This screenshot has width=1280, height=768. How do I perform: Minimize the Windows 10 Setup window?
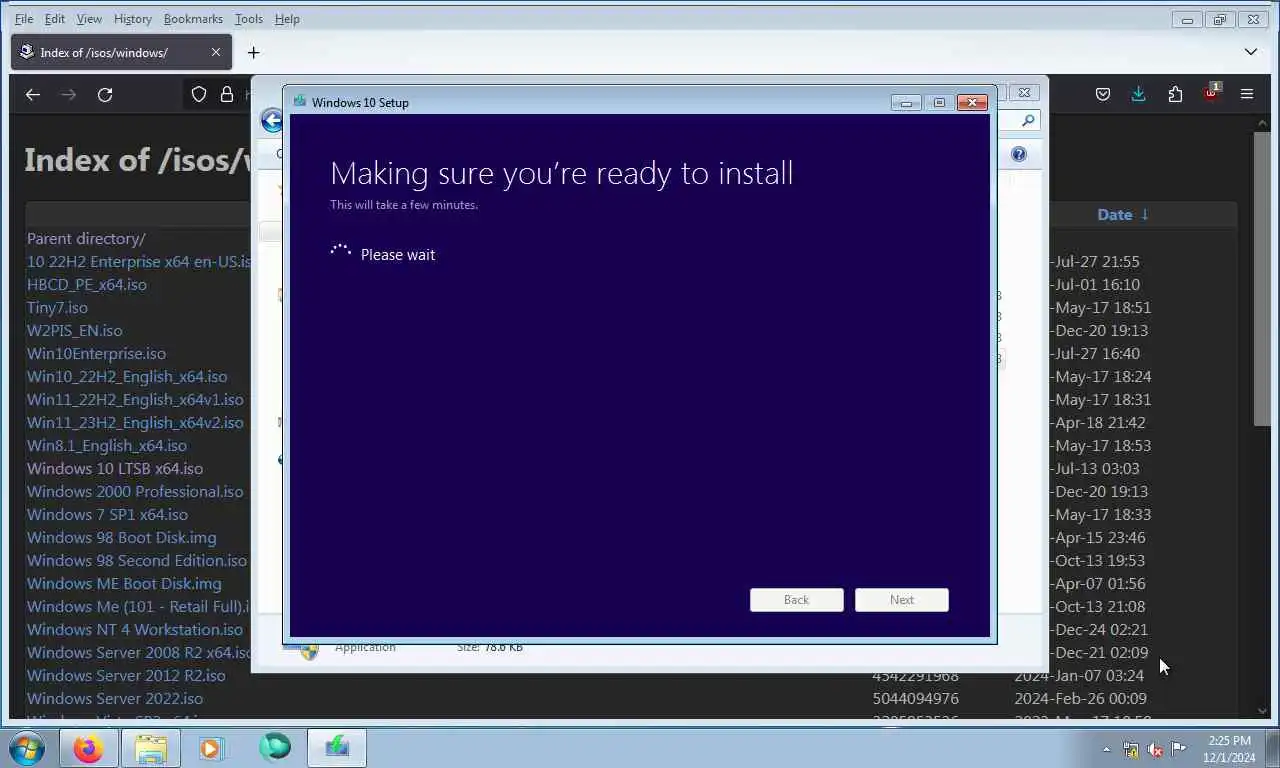(906, 102)
